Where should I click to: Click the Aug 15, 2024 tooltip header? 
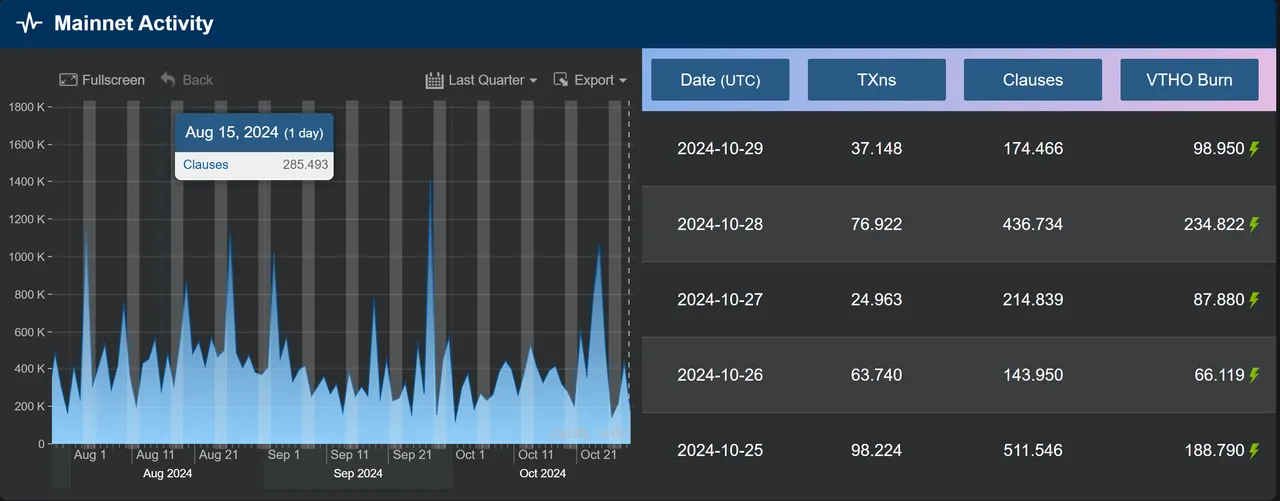[254, 132]
